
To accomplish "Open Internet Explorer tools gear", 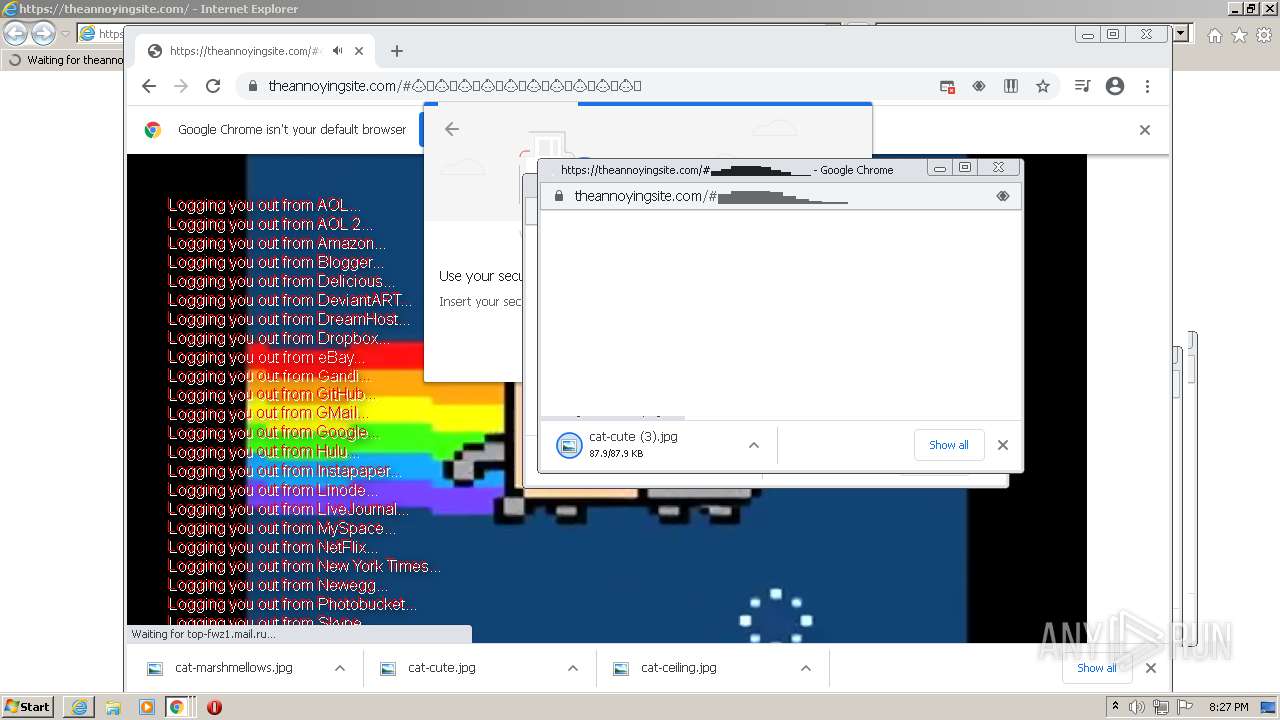I will click(x=1264, y=35).
